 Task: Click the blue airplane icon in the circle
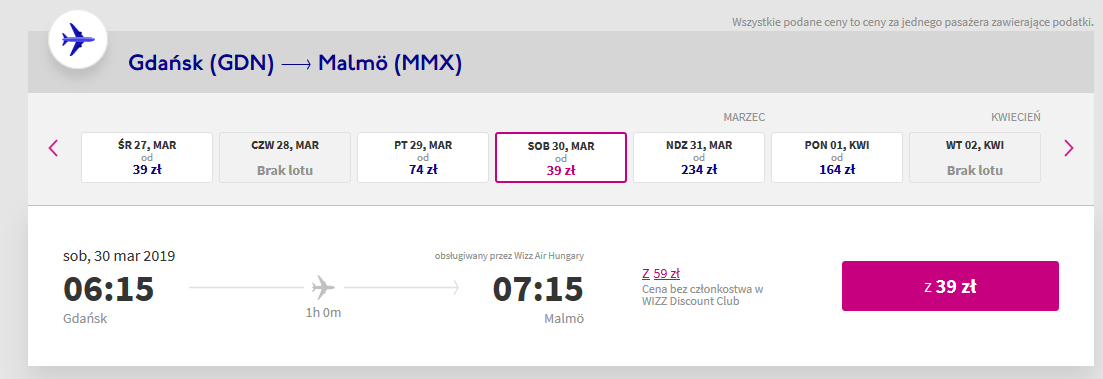pos(77,39)
